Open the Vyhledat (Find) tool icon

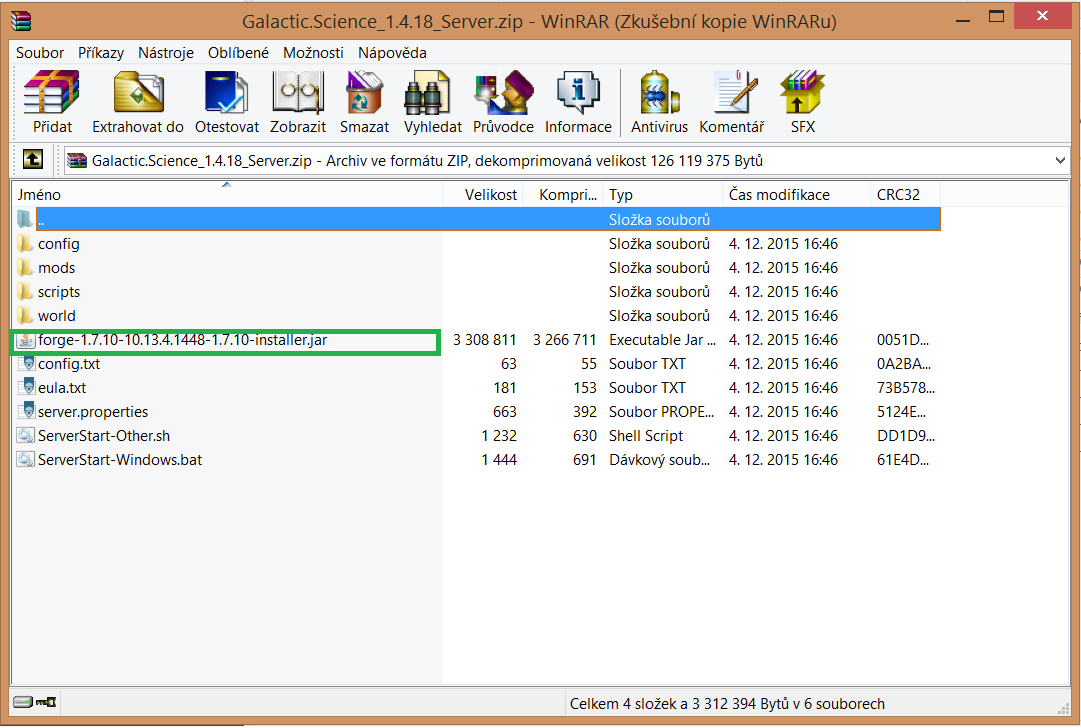tap(432, 100)
